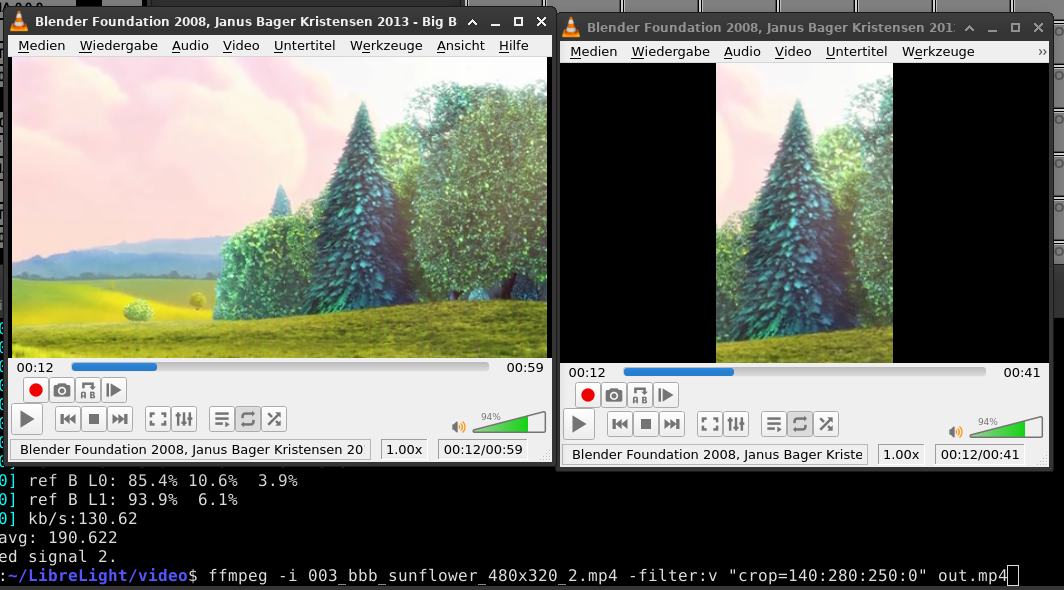Open the Untertitel menu in right VLC window
This screenshot has height=590, width=1064.
point(856,52)
